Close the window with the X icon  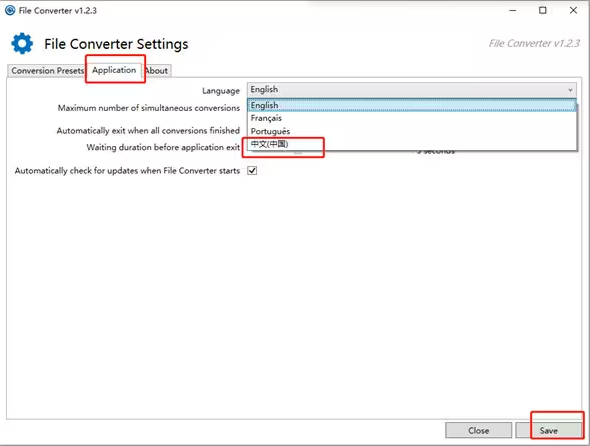pos(573,11)
